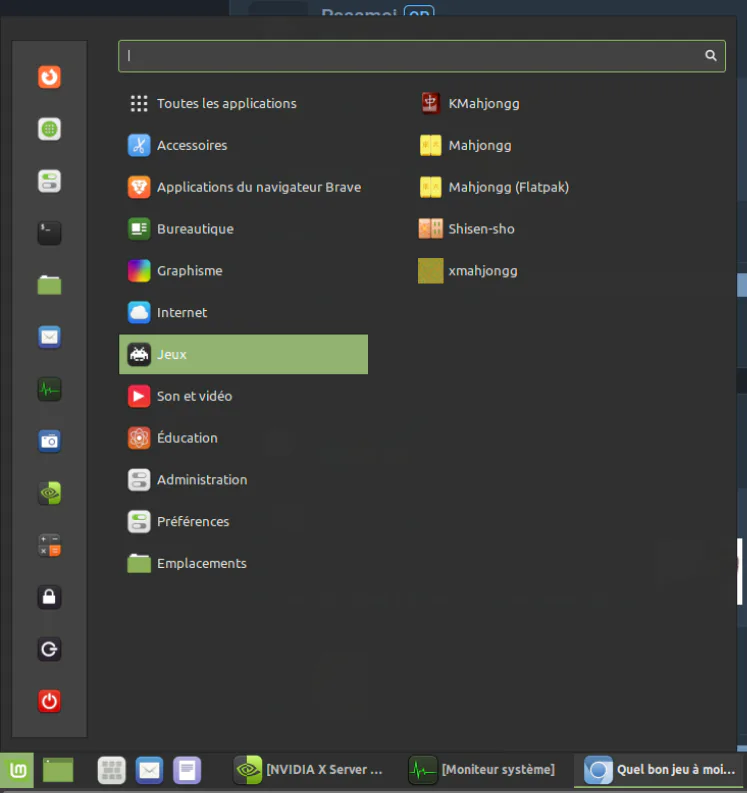Launch Software Manager in the favorites sidebar

tap(49, 129)
